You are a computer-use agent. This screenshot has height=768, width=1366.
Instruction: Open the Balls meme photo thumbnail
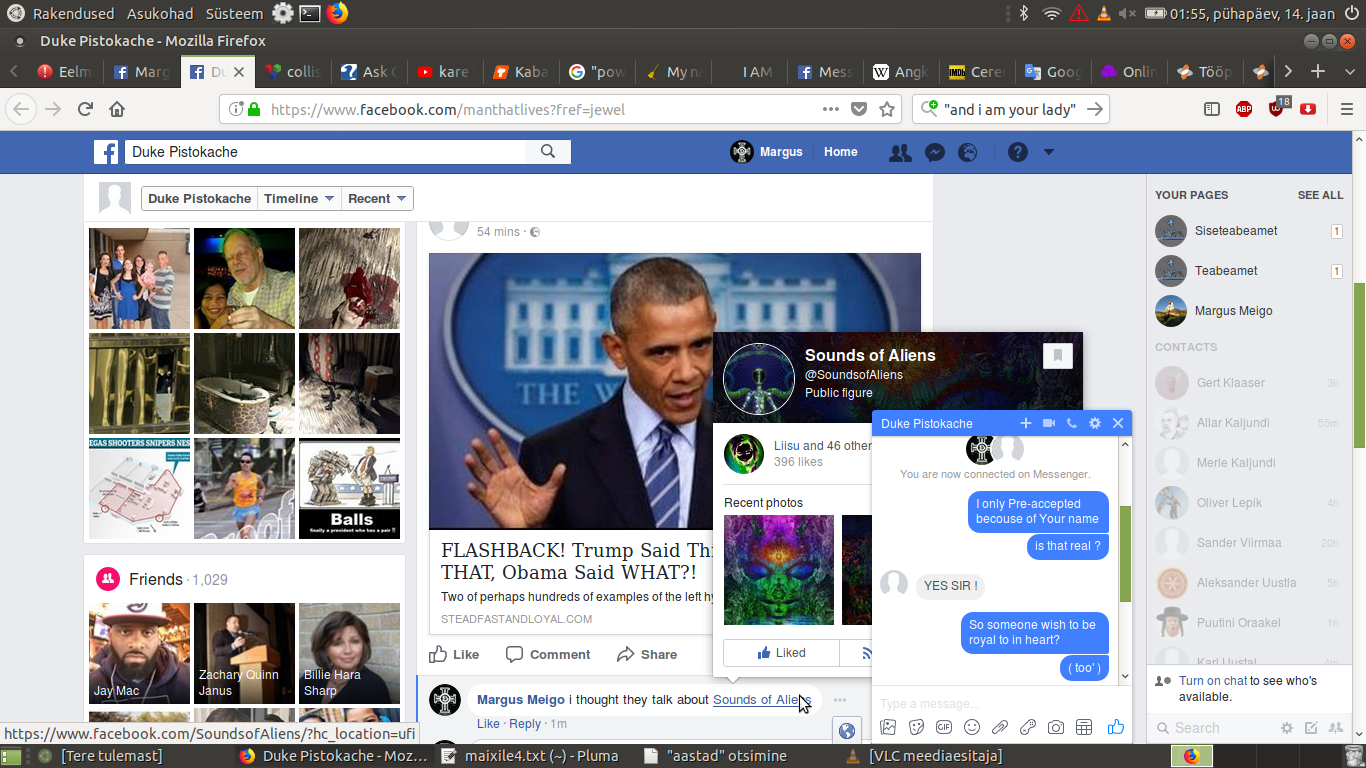pyautogui.click(x=350, y=488)
